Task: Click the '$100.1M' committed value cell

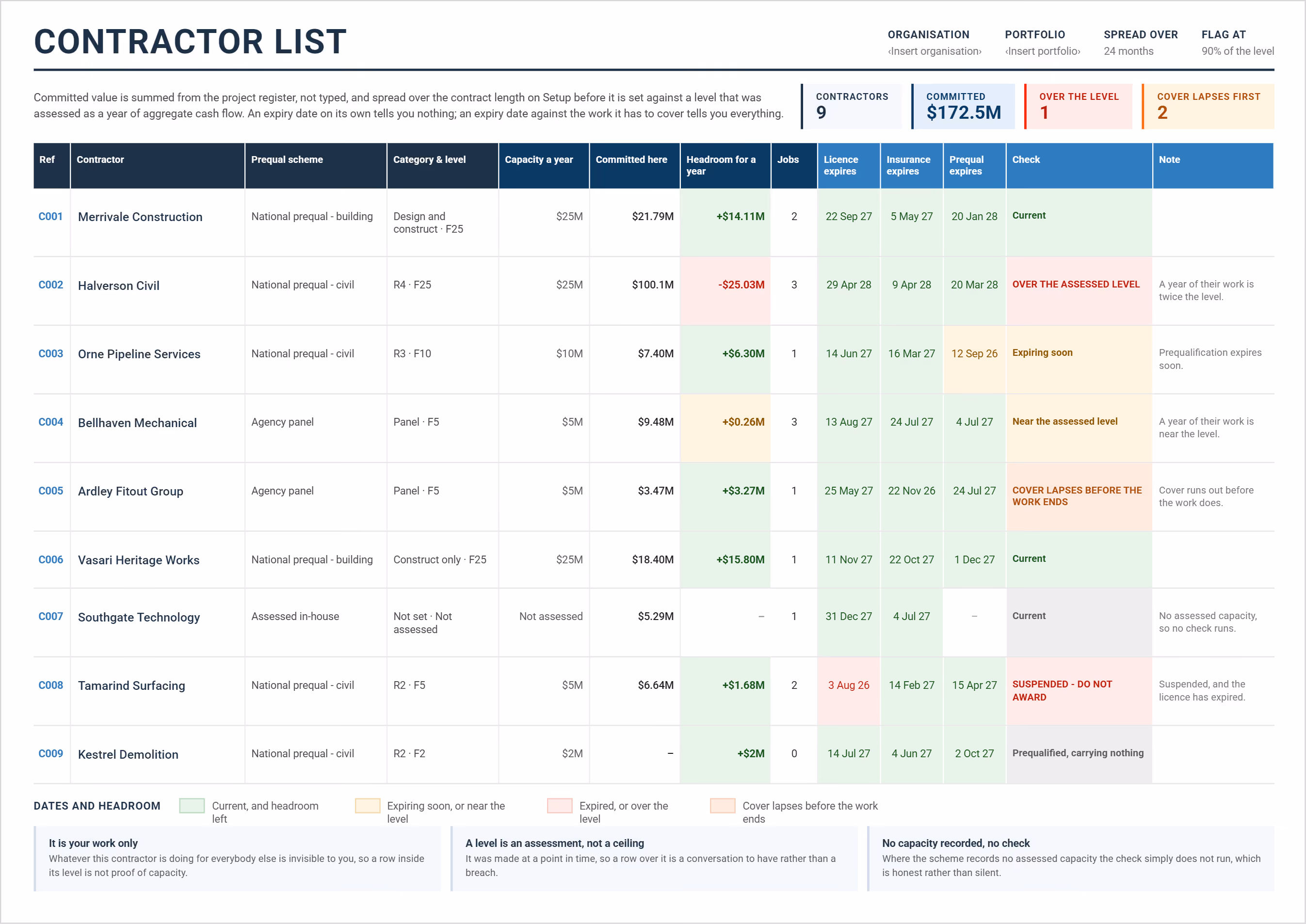Action: tap(634, 291)
